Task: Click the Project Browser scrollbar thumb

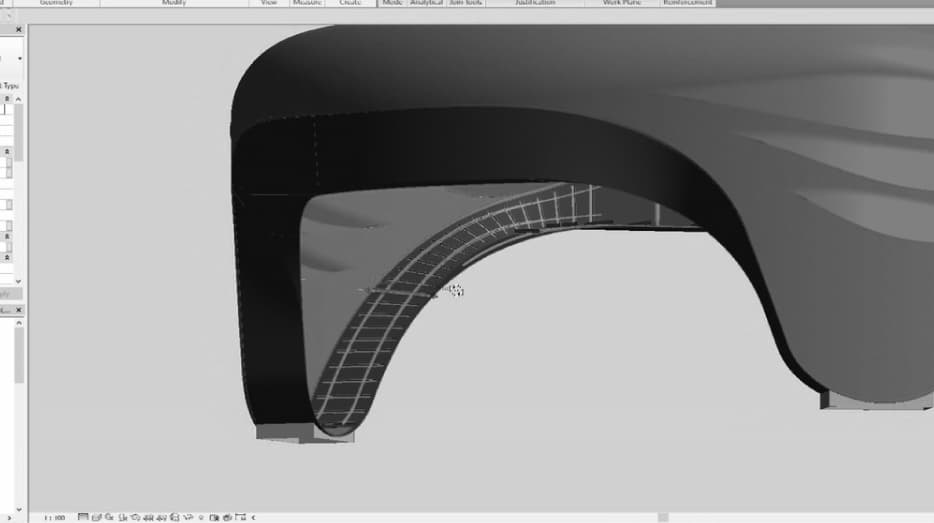Action: click(18, 355)
